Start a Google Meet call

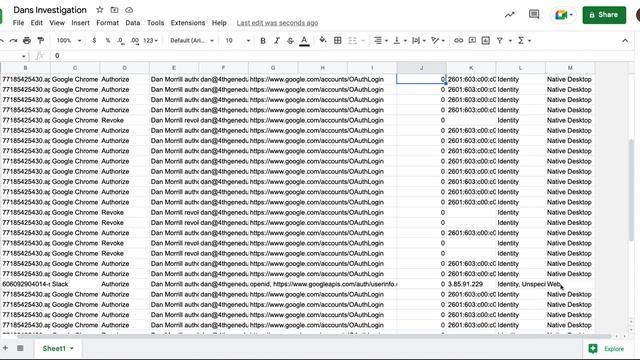point(563,15)
